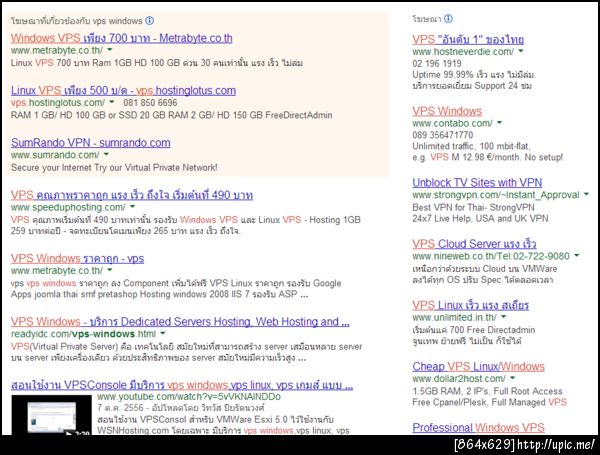
Task: Expand arrow beside www.sumrando.com/ URL
Action: [x=106, y=154]
